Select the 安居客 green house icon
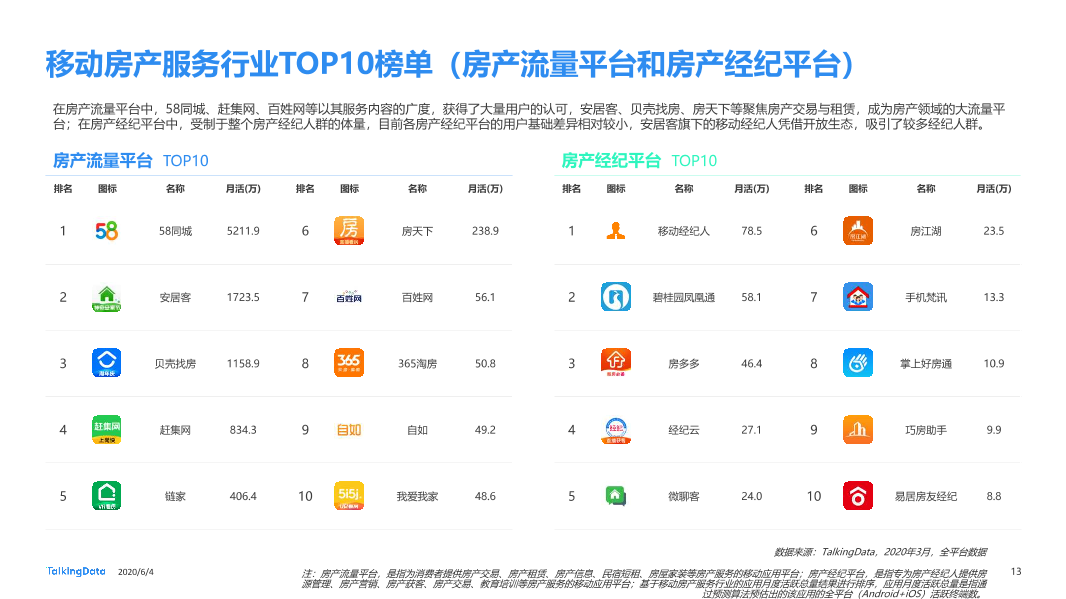Viewport: 1066px width, 599px height. click(105, 296)
